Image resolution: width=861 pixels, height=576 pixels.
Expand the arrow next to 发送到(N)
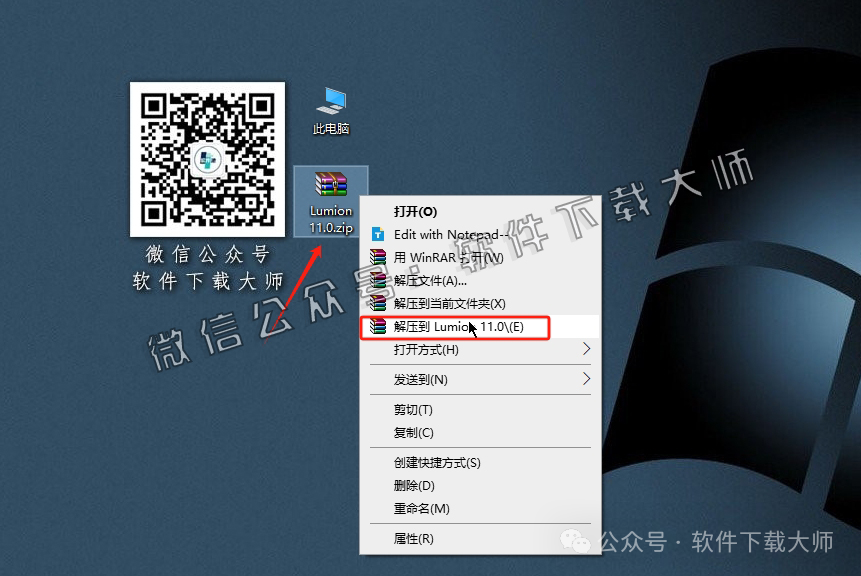point(586,378)
